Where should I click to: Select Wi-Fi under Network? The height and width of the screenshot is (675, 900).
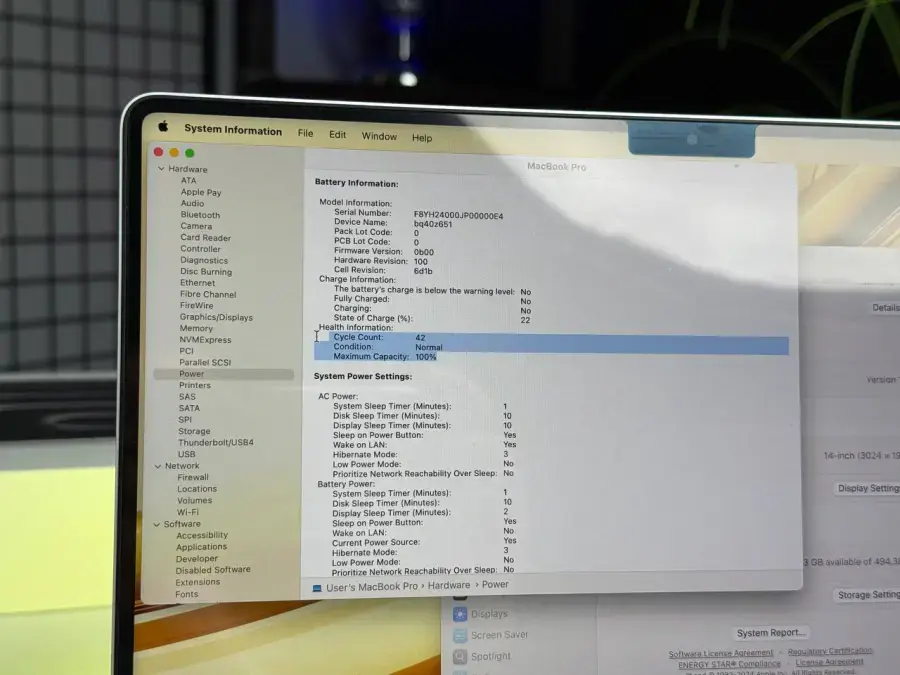point(188,512)
